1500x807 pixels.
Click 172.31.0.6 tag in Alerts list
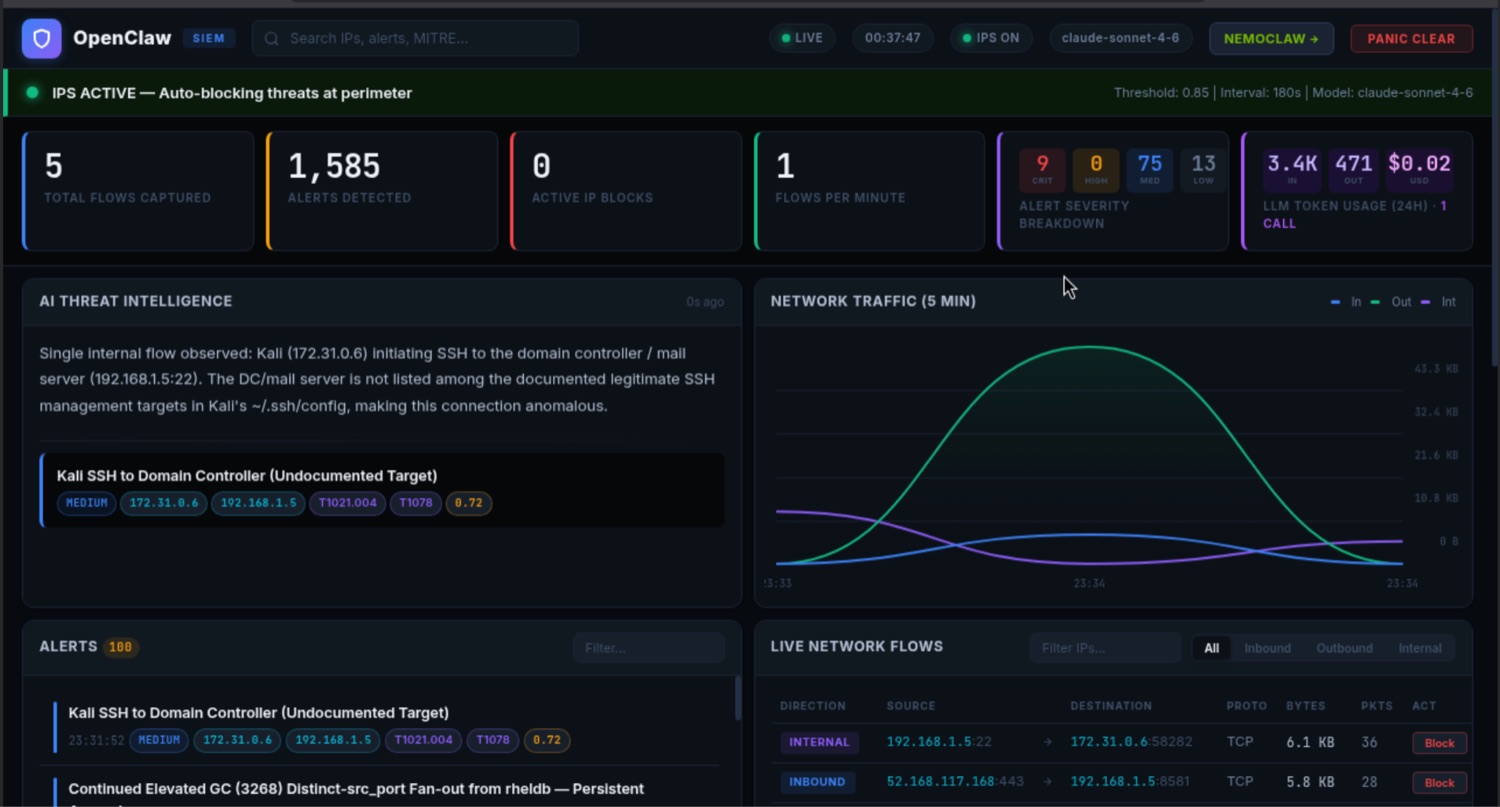click(237, 741)
